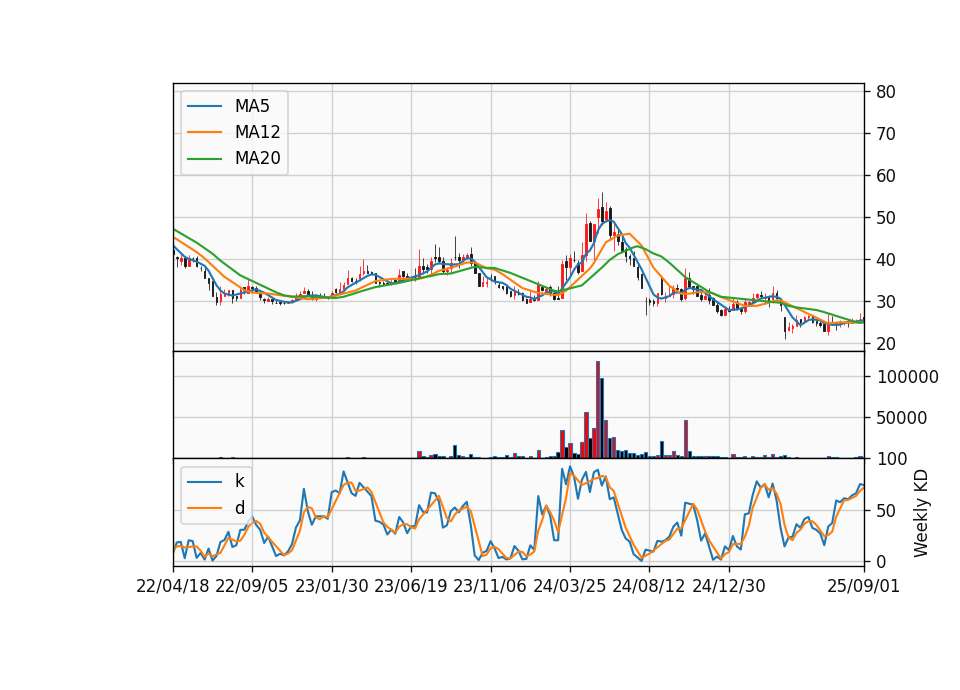This screenshot has height=690, width=960.
Task: Click the 22/09/05 date label
Action: coord(252,586)
